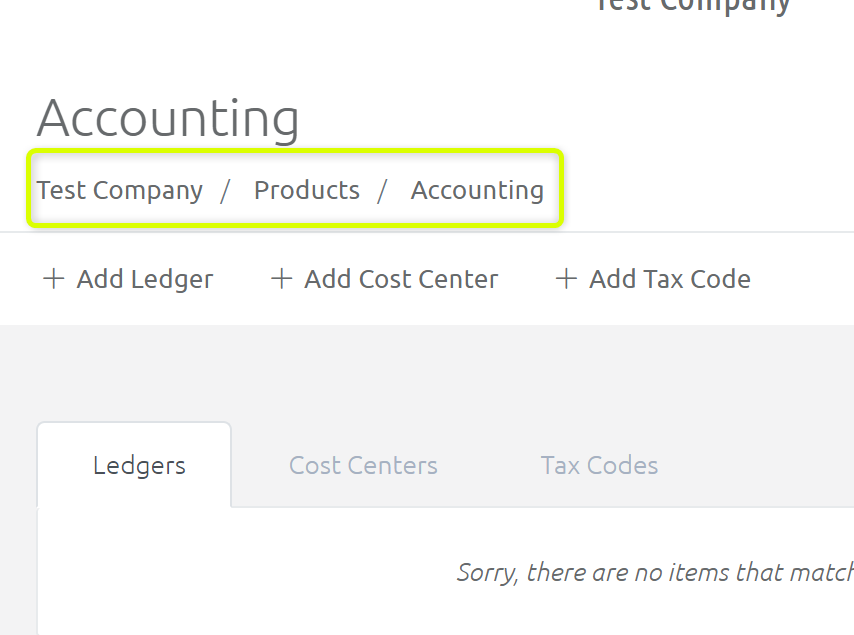The image size is (854, 635).
Task: Click the slash between Test Company and Products
Action: tap(225, 191)
